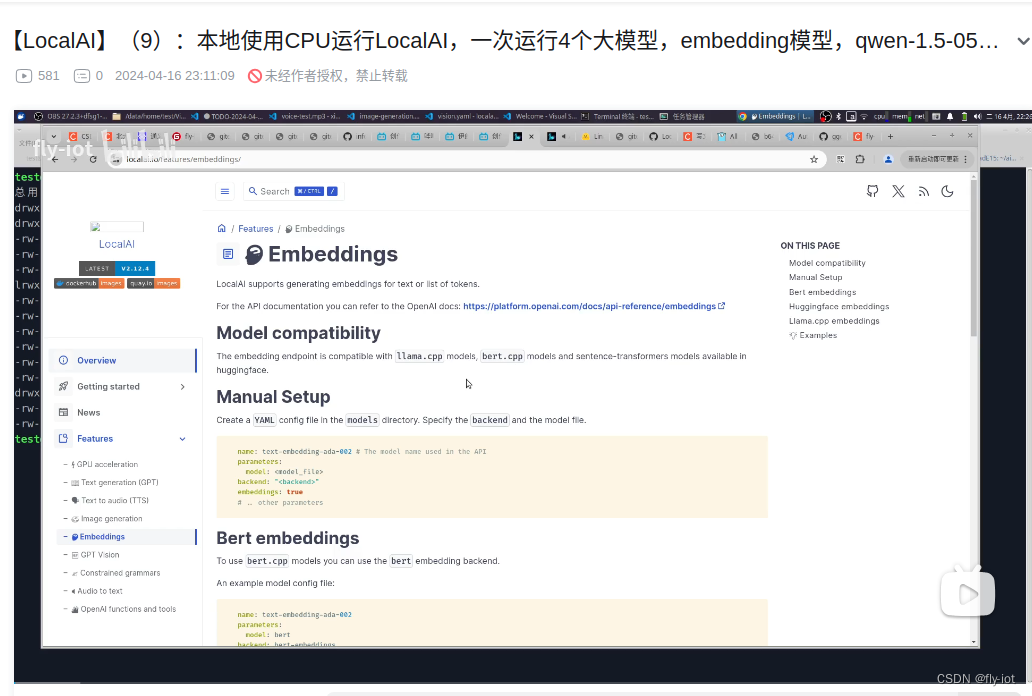
Task: Open the X (Twitter) icon in header
Action: (898, 192)
